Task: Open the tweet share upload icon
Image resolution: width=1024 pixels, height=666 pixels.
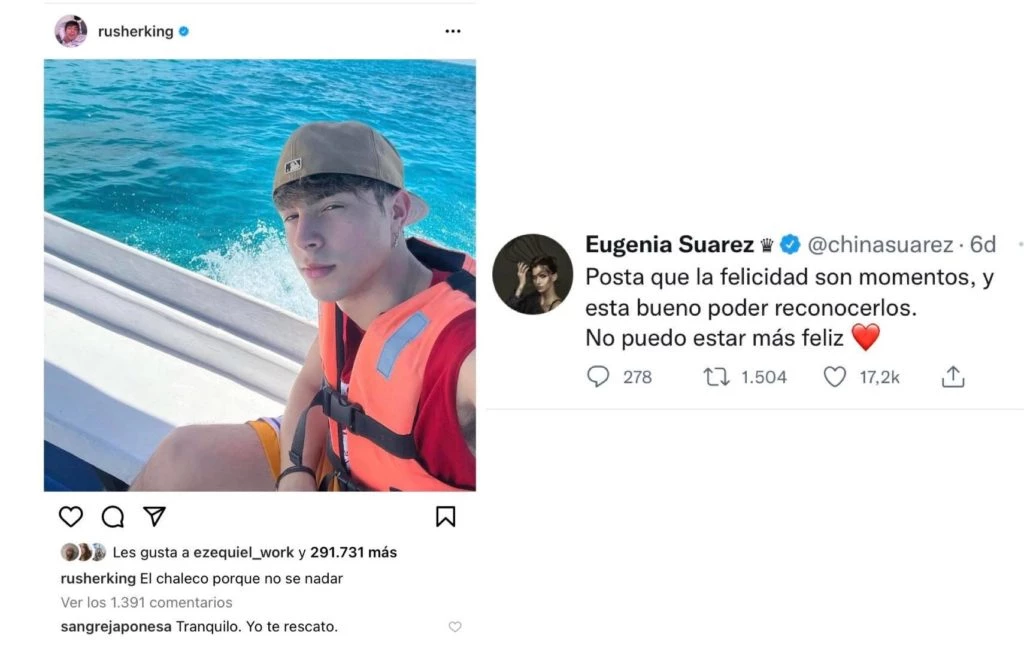Action: (x=953, y=376)
